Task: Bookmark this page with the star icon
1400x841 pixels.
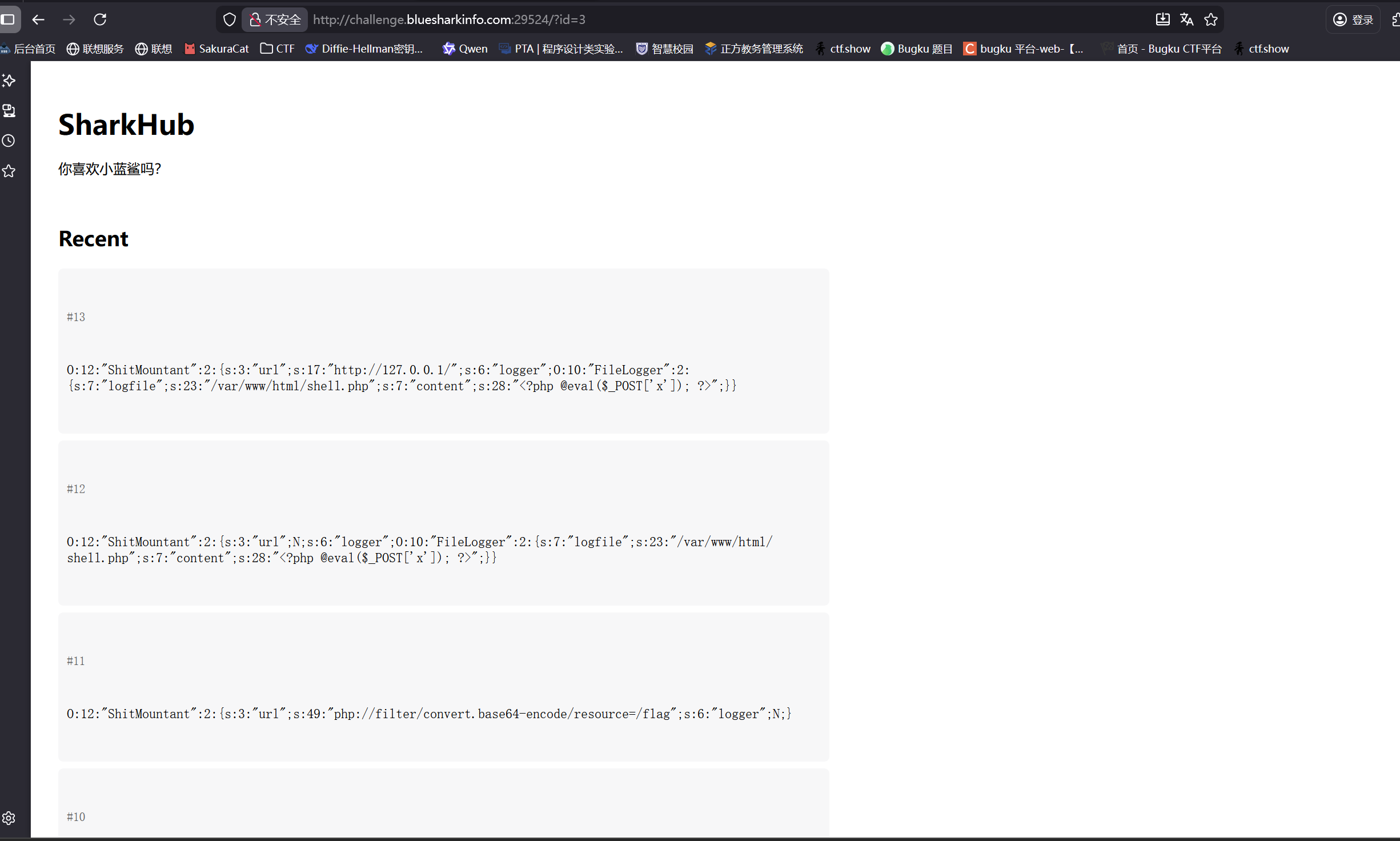Action: 1210,19
